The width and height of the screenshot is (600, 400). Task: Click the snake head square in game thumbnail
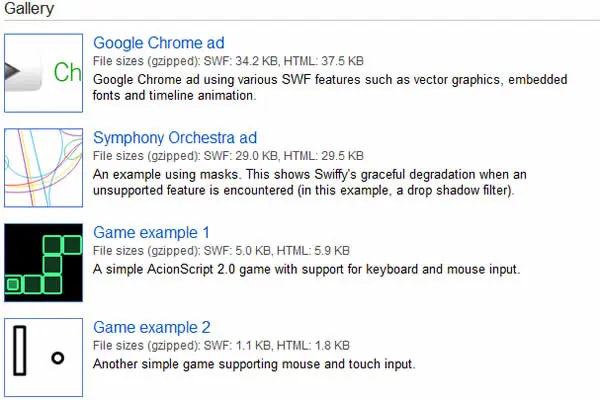(13, 285)
